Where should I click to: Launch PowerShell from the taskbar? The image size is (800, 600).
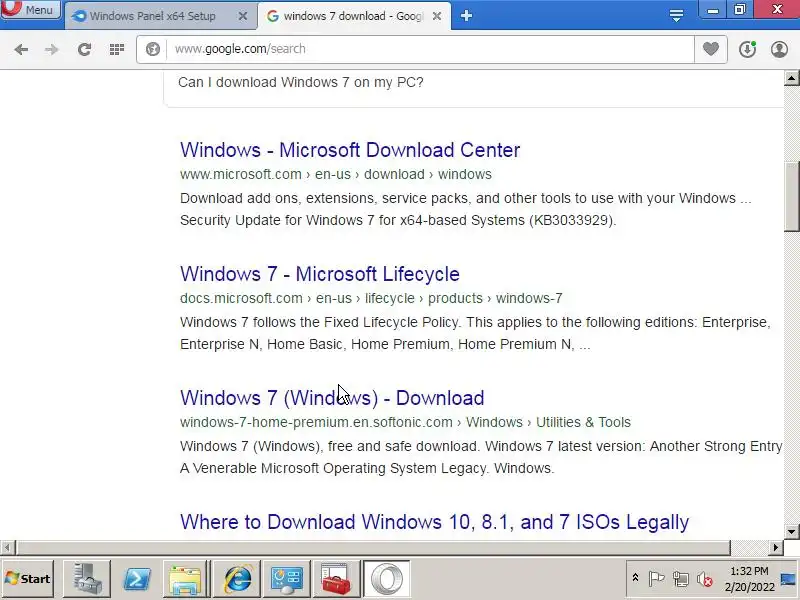(137, 579)
